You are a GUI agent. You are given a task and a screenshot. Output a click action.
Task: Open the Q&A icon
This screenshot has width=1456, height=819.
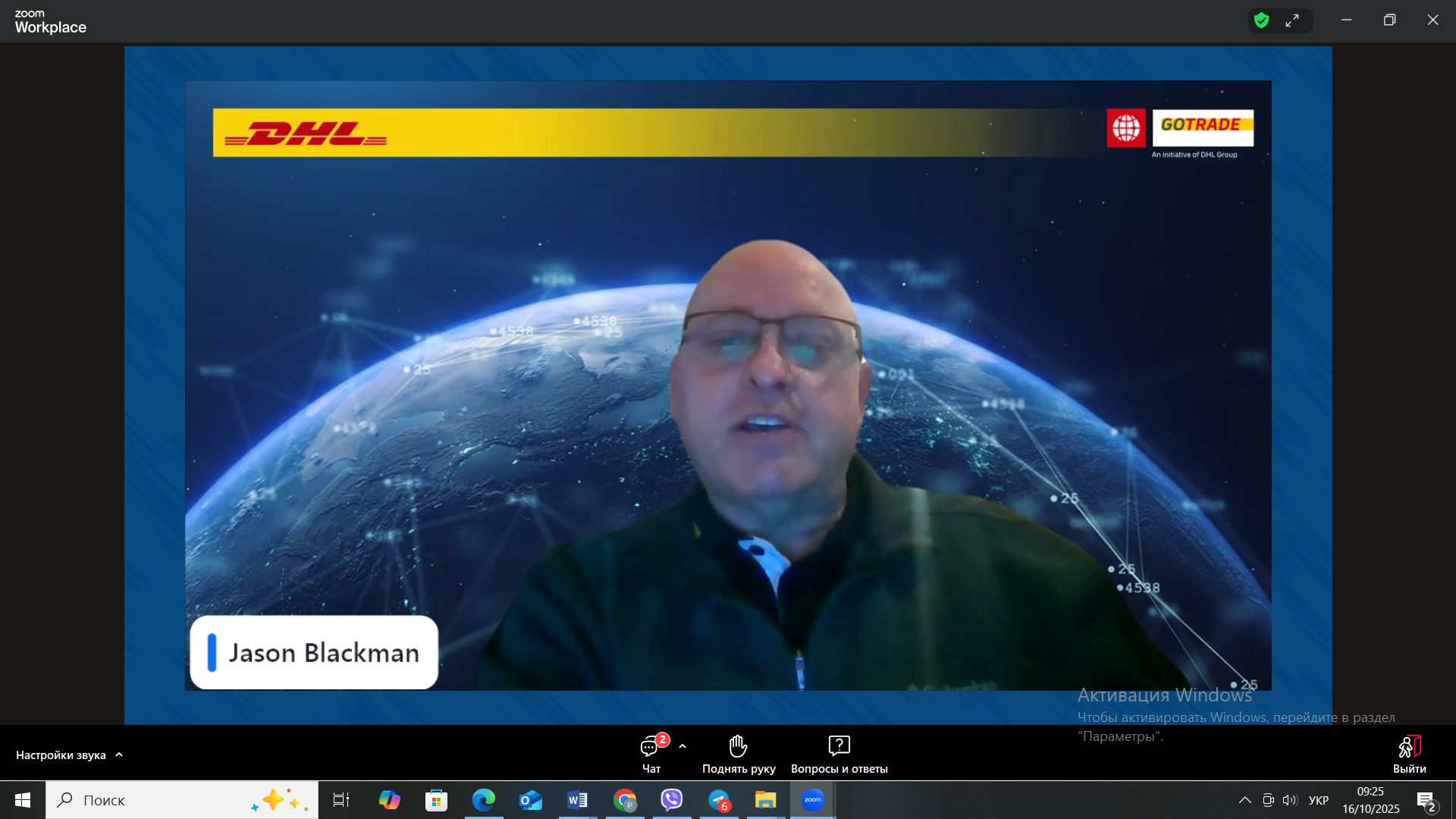click(839, 747)
